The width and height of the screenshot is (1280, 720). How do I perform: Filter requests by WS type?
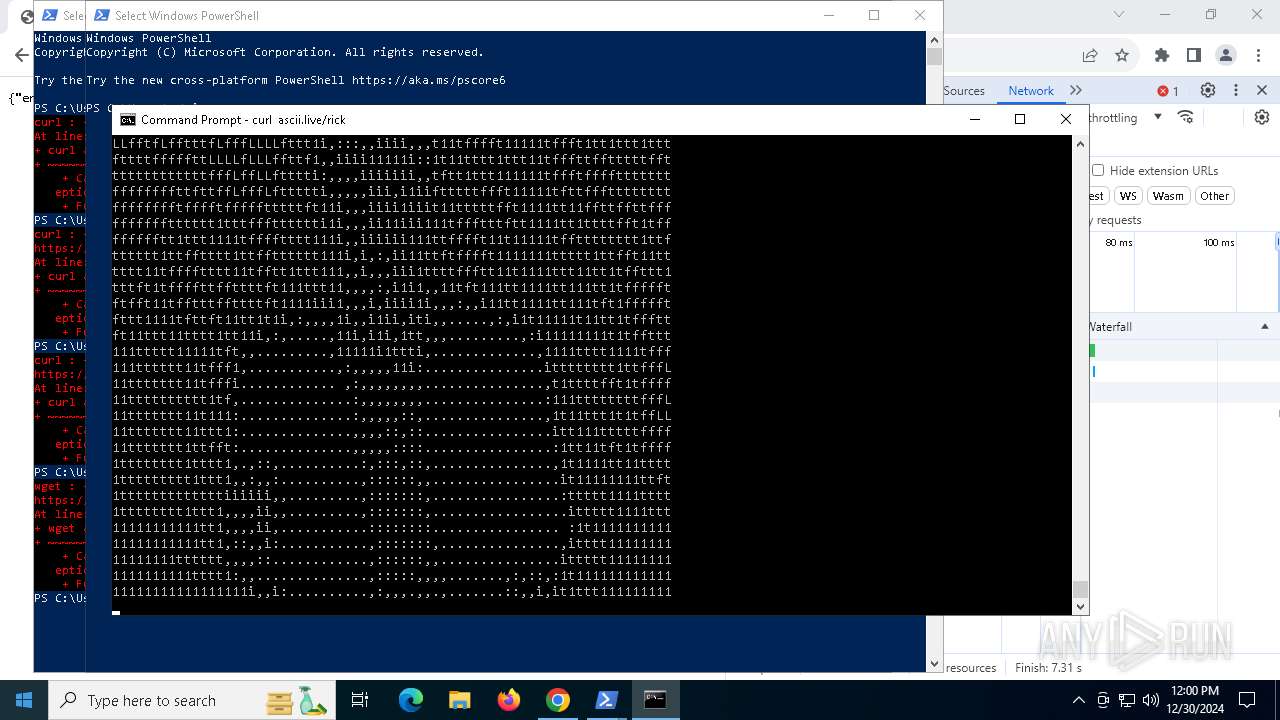click(x=1129, y=196)
